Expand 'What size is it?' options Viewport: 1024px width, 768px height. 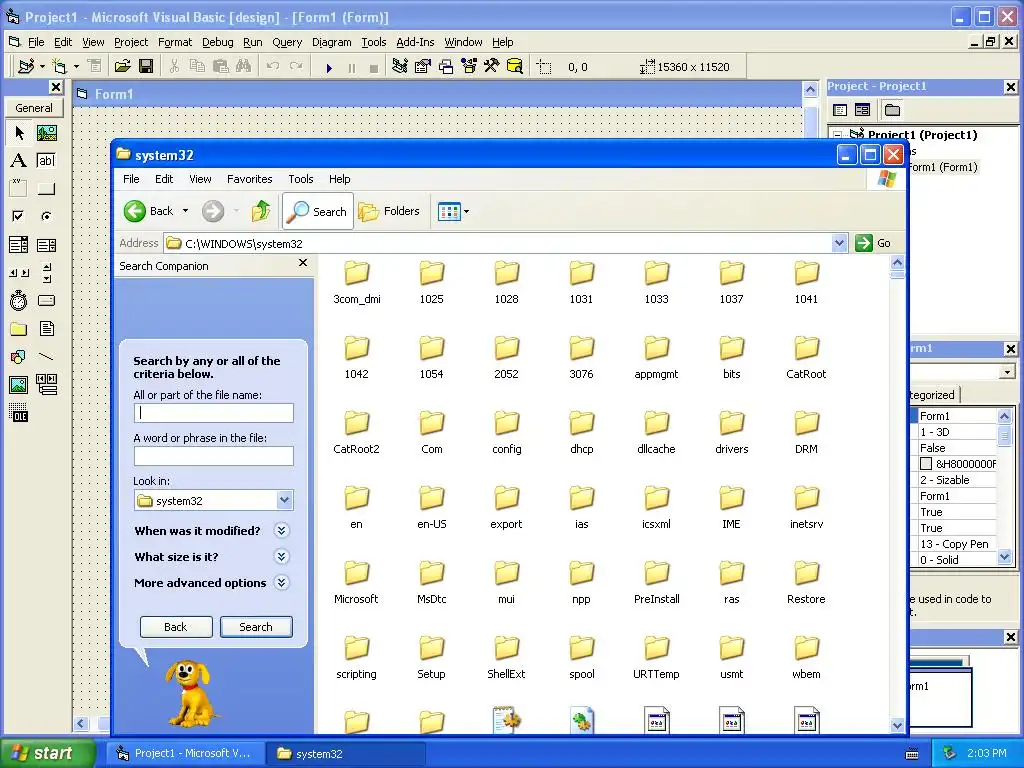point(281,556)
